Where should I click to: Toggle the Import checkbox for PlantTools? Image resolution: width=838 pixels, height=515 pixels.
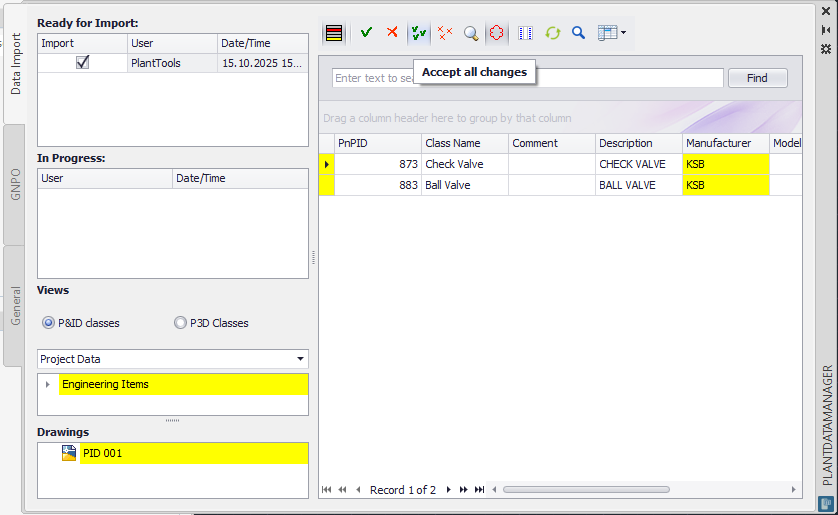83,62
